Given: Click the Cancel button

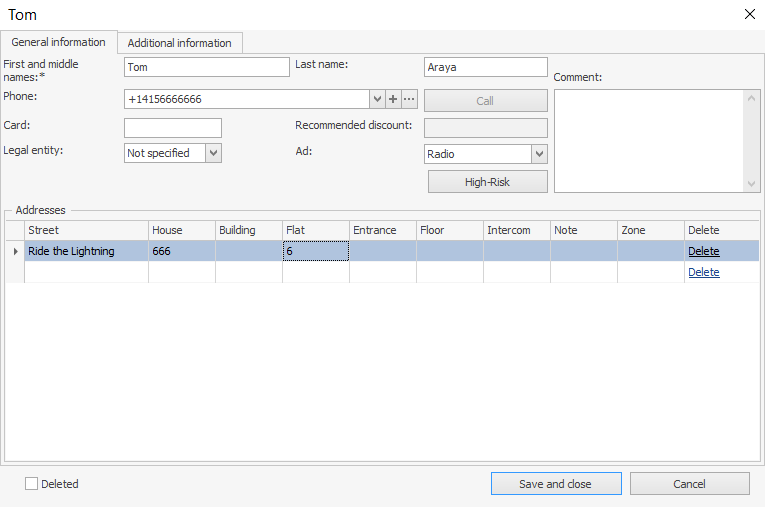Looking at the screenshot, I should point(689,484).
